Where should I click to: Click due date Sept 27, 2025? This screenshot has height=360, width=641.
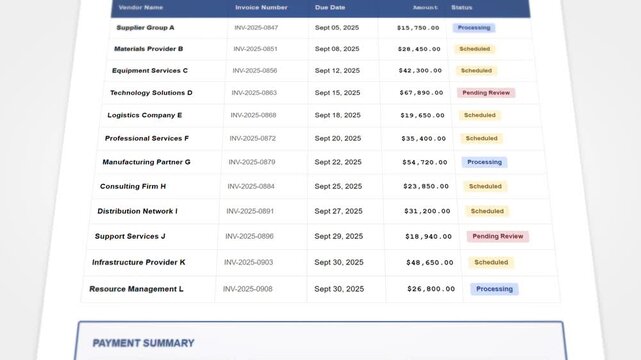338,211
